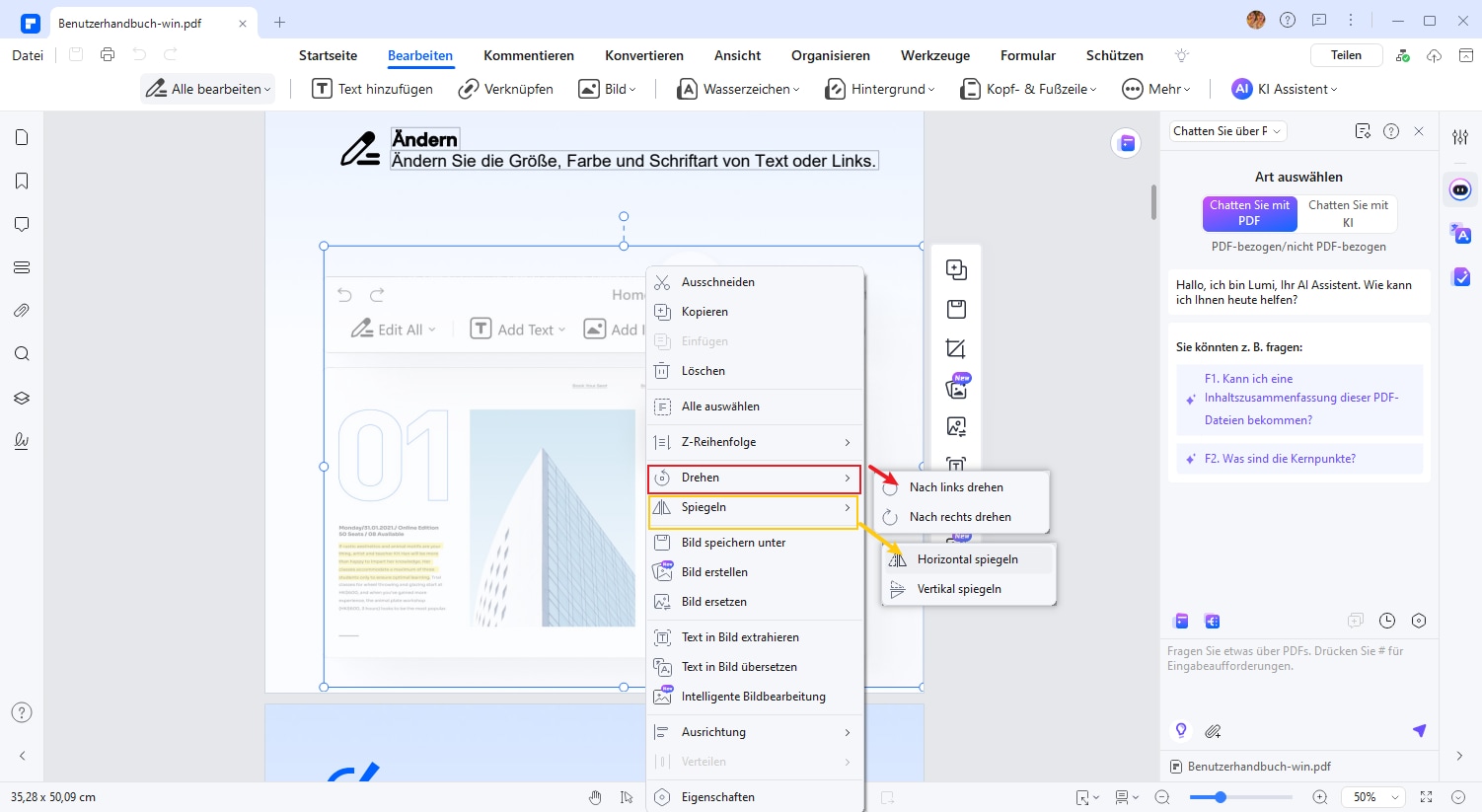This screenshot has height=812, width=1482.
Task: Click the full screen icon in status bar
Action: tap(1426, 797)
